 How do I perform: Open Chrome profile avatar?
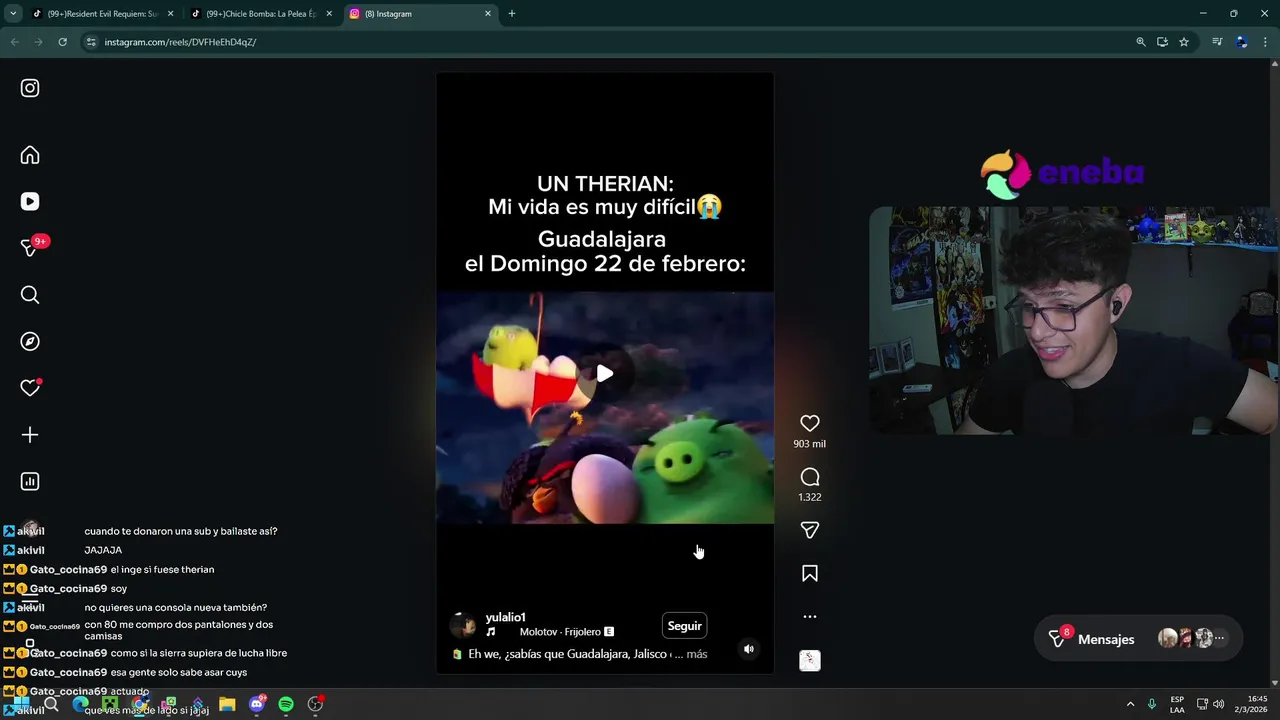pos(1241,42)
